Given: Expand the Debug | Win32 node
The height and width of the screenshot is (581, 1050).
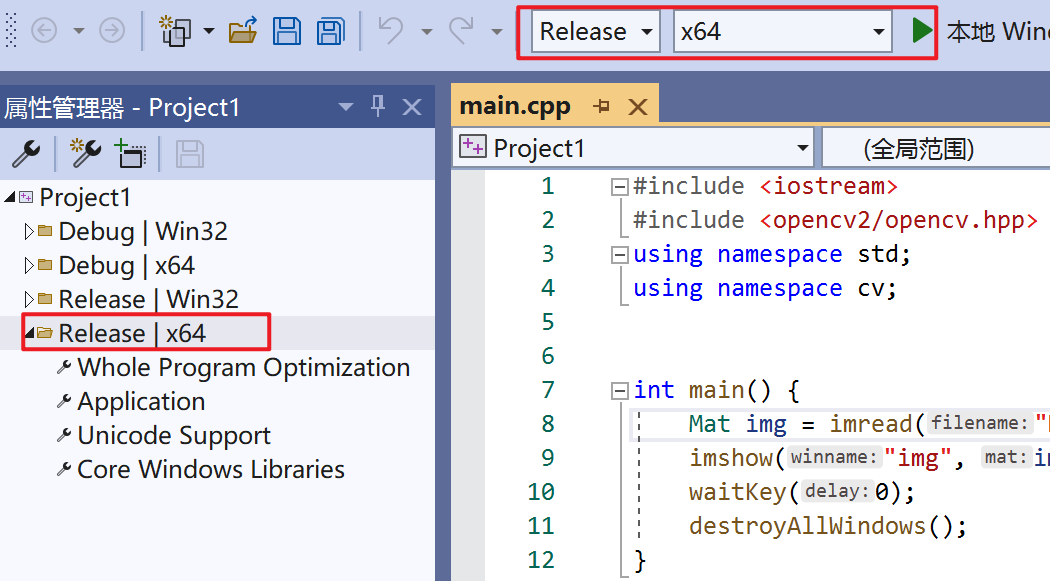Looking at the screenshot, I should (x=29, y=232).
